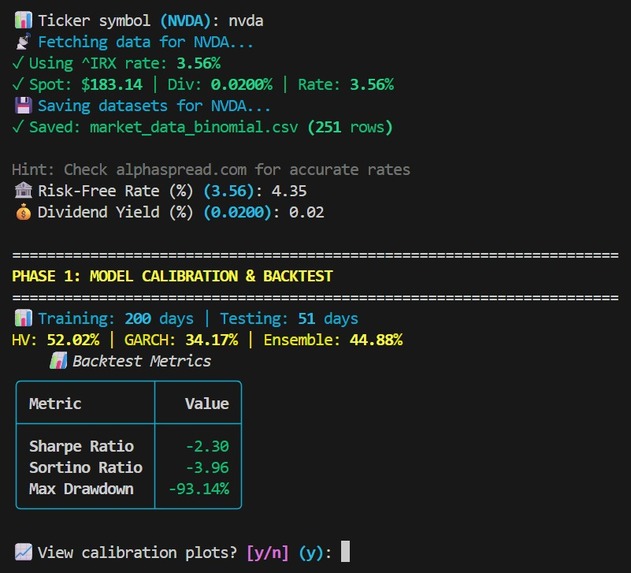Click the spot price $183.14
631x573 pixels.
111,85
